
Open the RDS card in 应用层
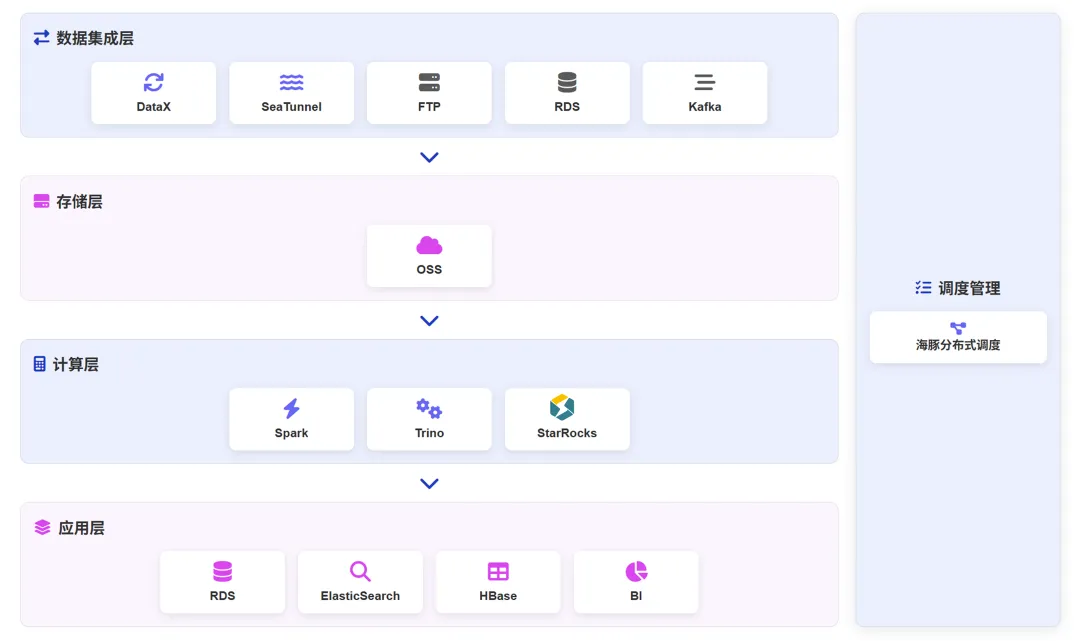(x=222, y=582)
